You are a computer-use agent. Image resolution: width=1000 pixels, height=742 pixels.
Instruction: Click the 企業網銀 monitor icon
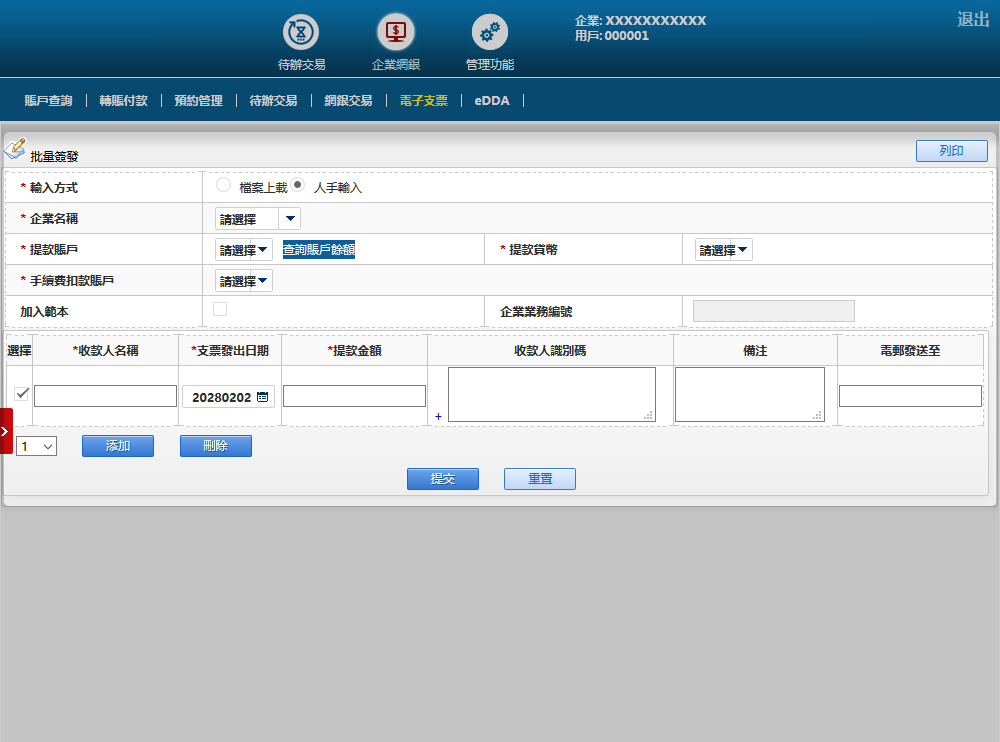click(x=396, y=33)
